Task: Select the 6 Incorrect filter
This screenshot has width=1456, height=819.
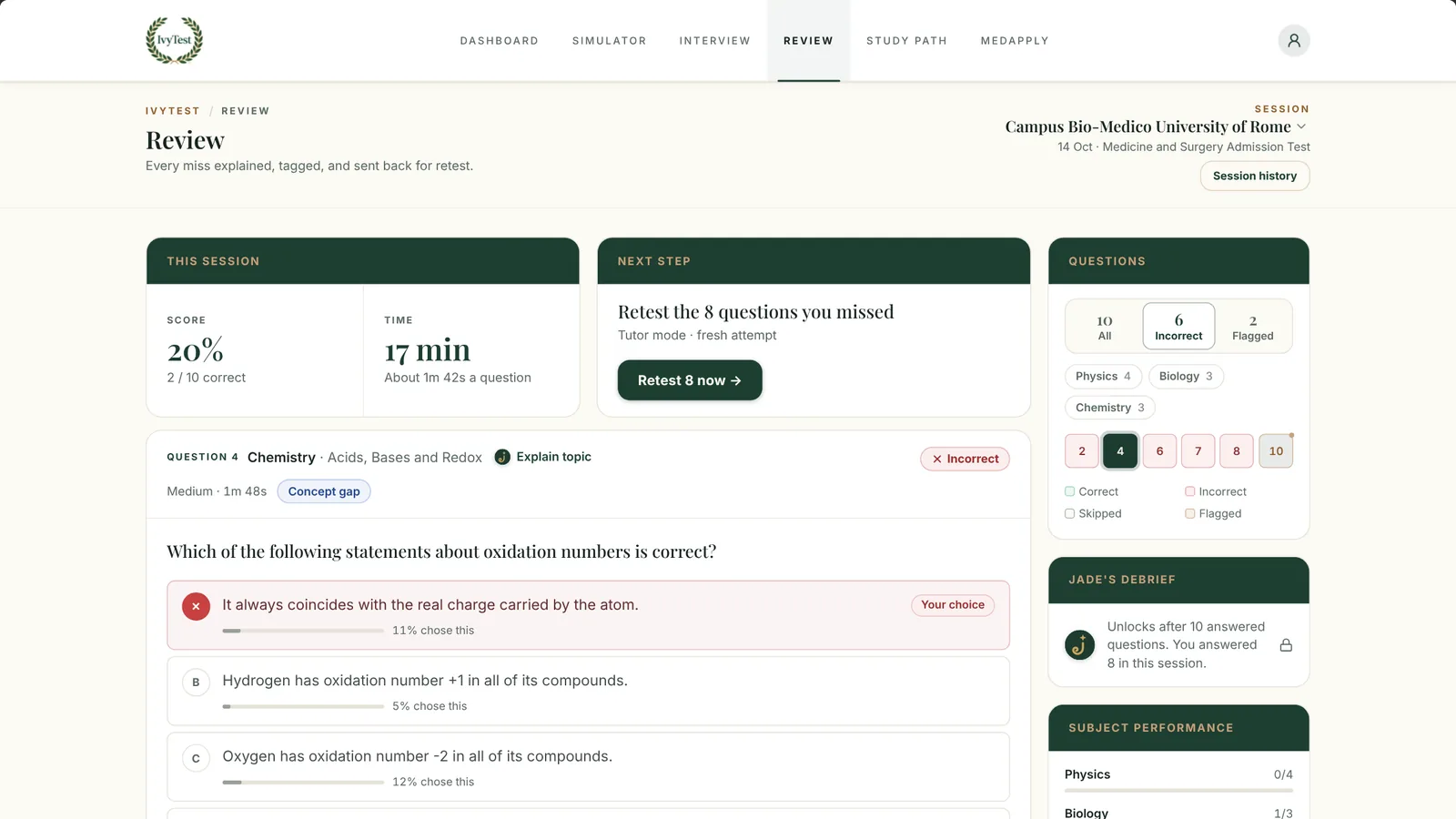Action: click(1178, 327)
